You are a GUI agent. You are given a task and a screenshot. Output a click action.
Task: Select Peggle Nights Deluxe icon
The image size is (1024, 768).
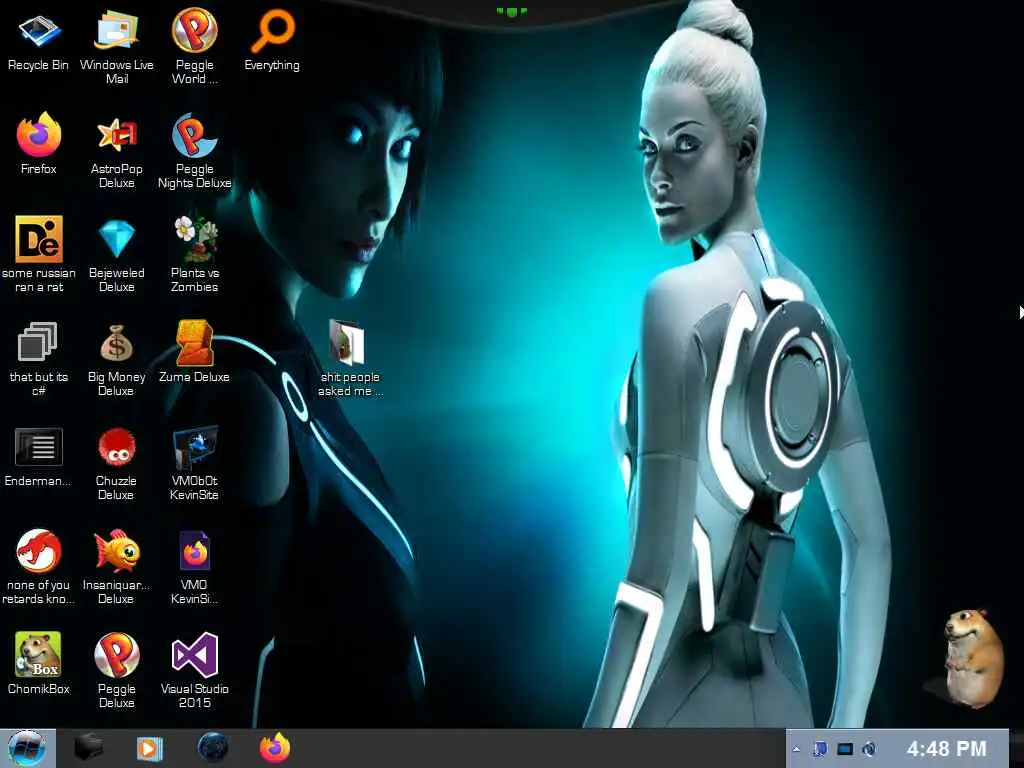195,152
